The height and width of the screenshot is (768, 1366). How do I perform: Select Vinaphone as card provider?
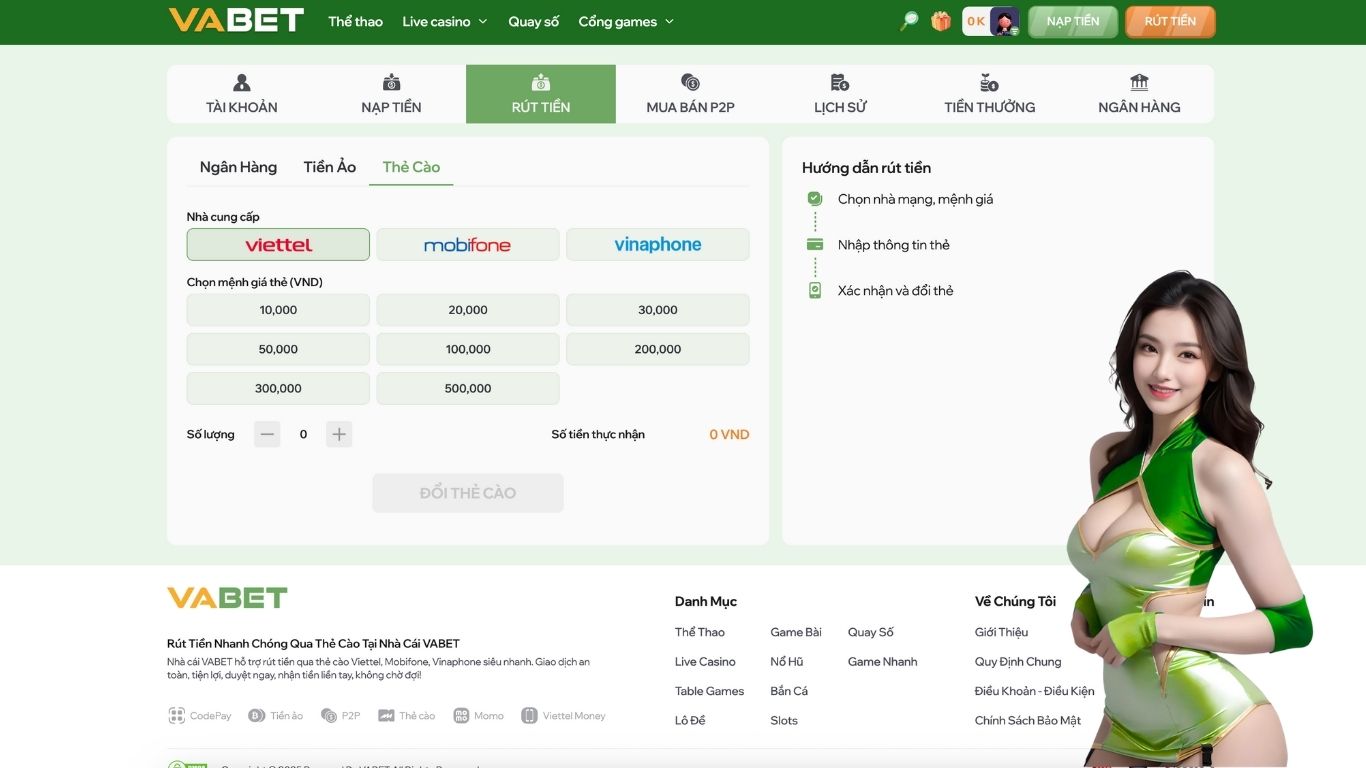click(657, 245)
